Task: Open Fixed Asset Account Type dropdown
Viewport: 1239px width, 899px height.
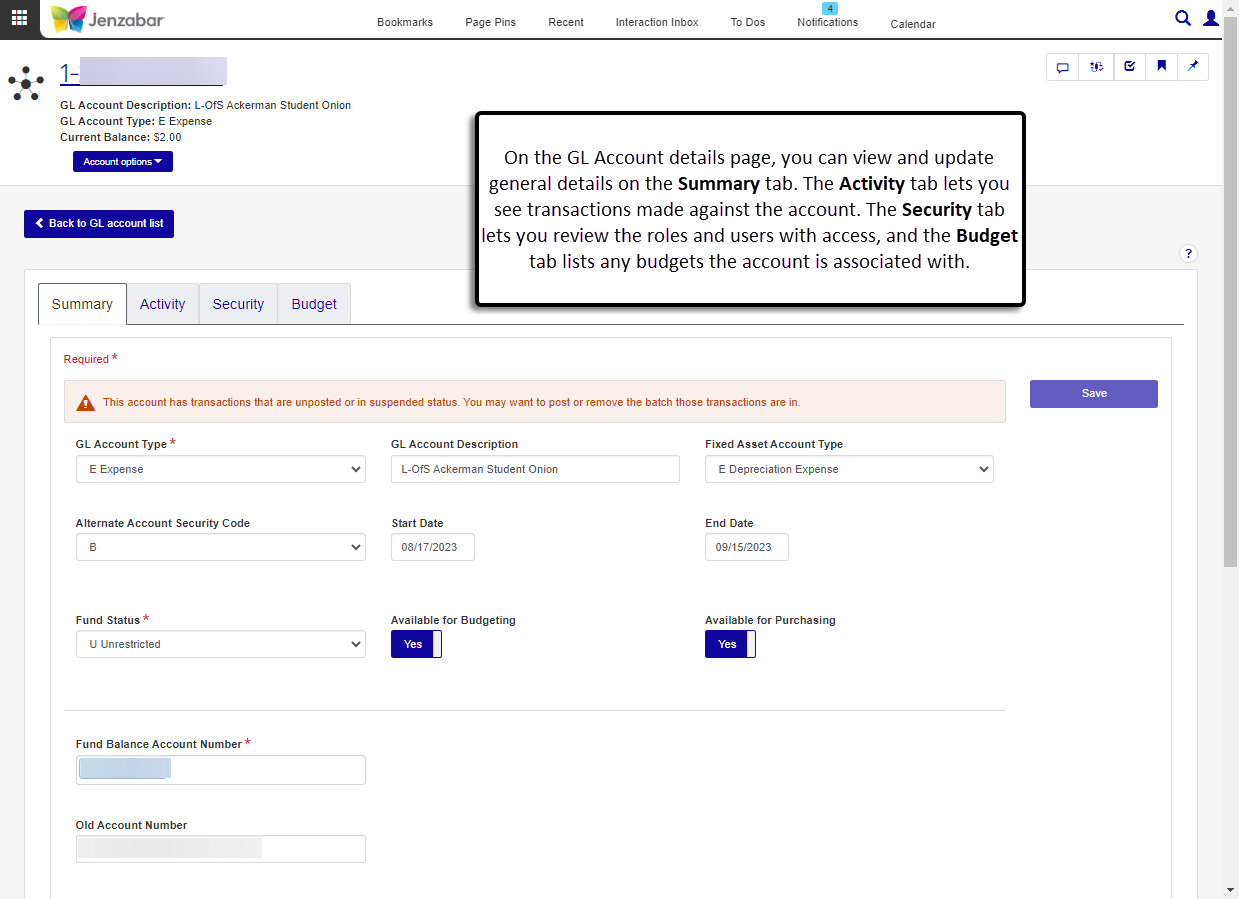Action: point(849,469)
